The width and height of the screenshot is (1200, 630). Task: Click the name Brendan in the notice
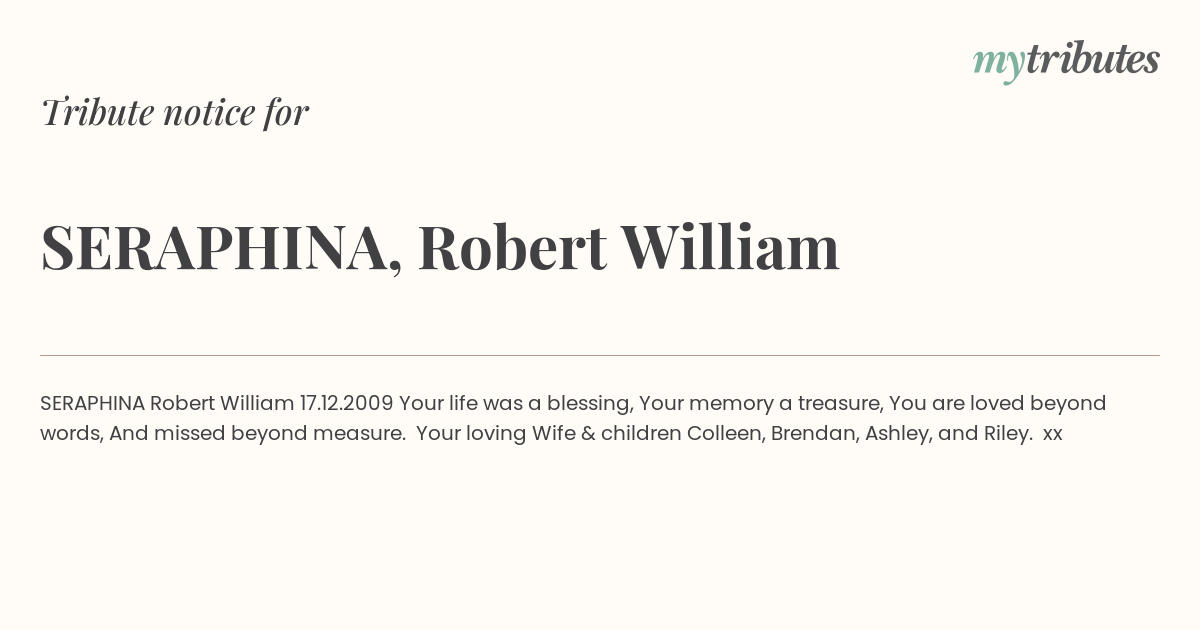pos(814,434)
